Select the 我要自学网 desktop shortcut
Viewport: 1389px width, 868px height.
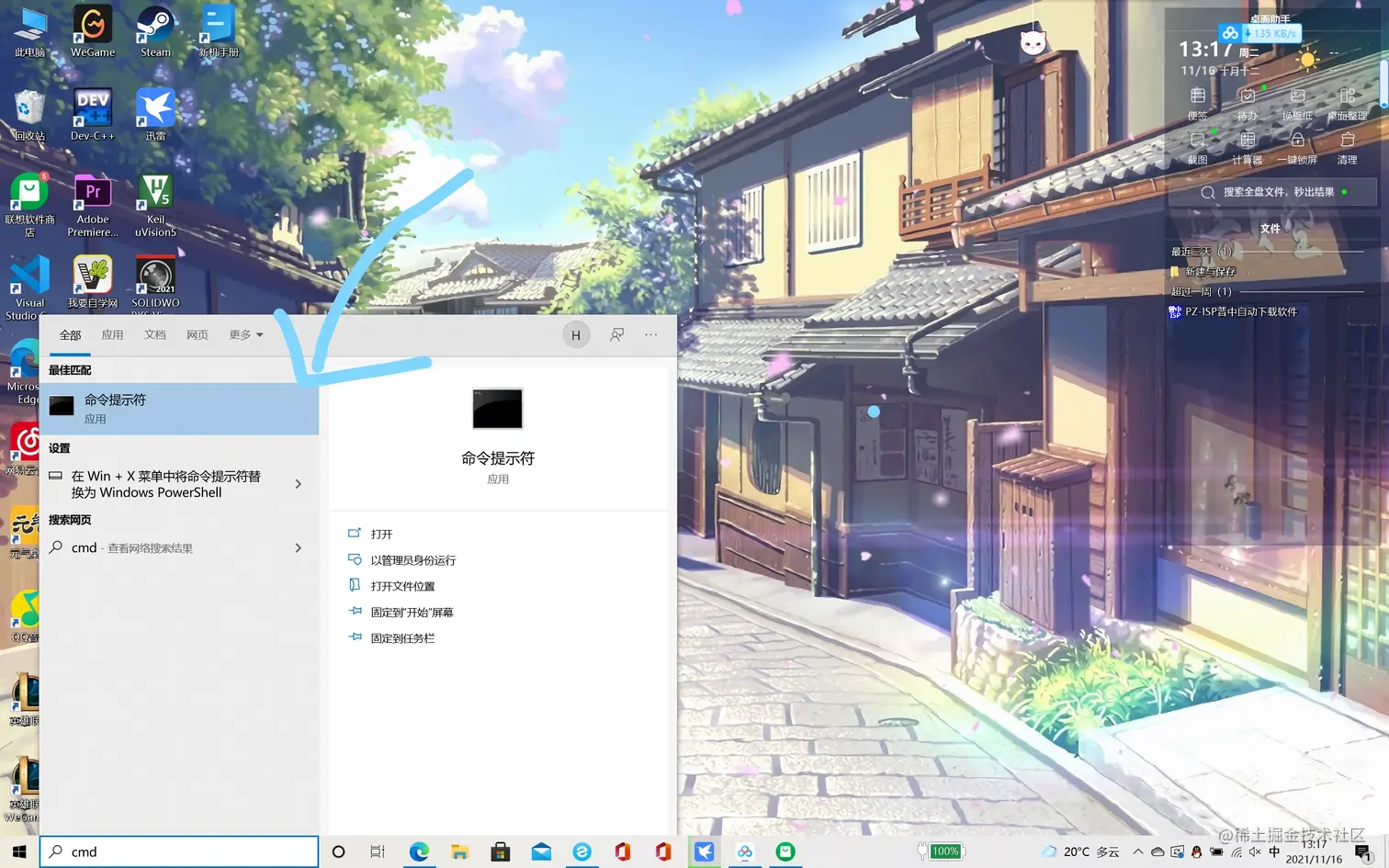coord(93,282)
